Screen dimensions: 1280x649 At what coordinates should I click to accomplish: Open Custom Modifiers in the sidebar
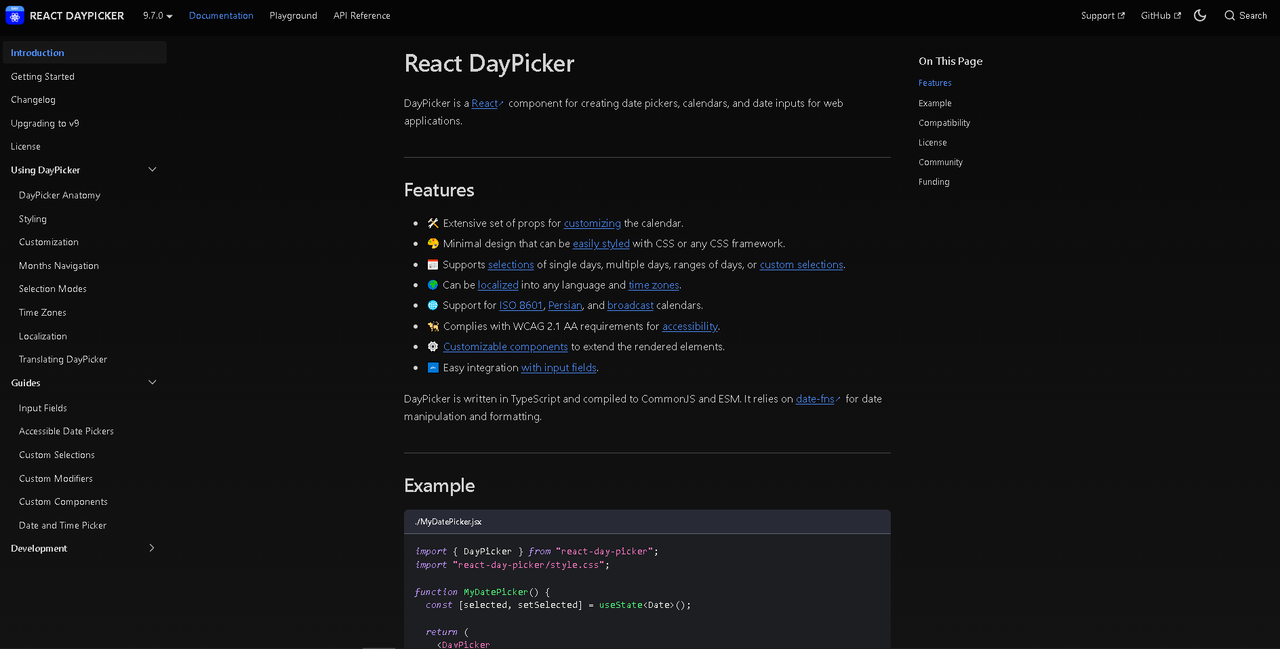click(56, 479)
